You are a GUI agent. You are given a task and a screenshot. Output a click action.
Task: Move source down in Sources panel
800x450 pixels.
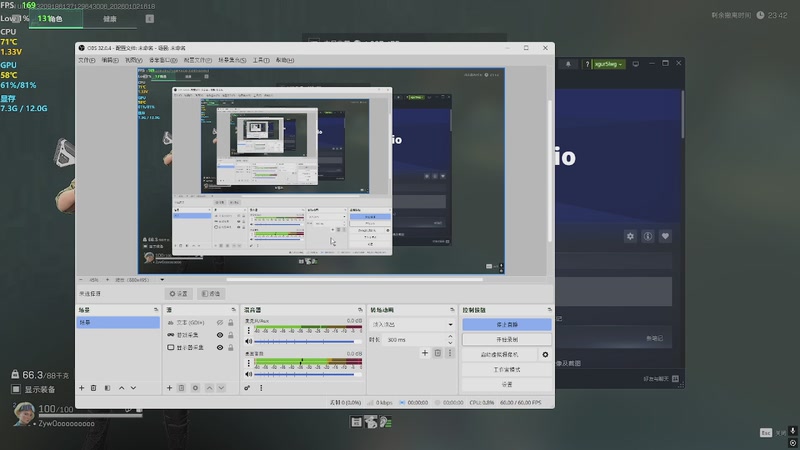point(221,388)
